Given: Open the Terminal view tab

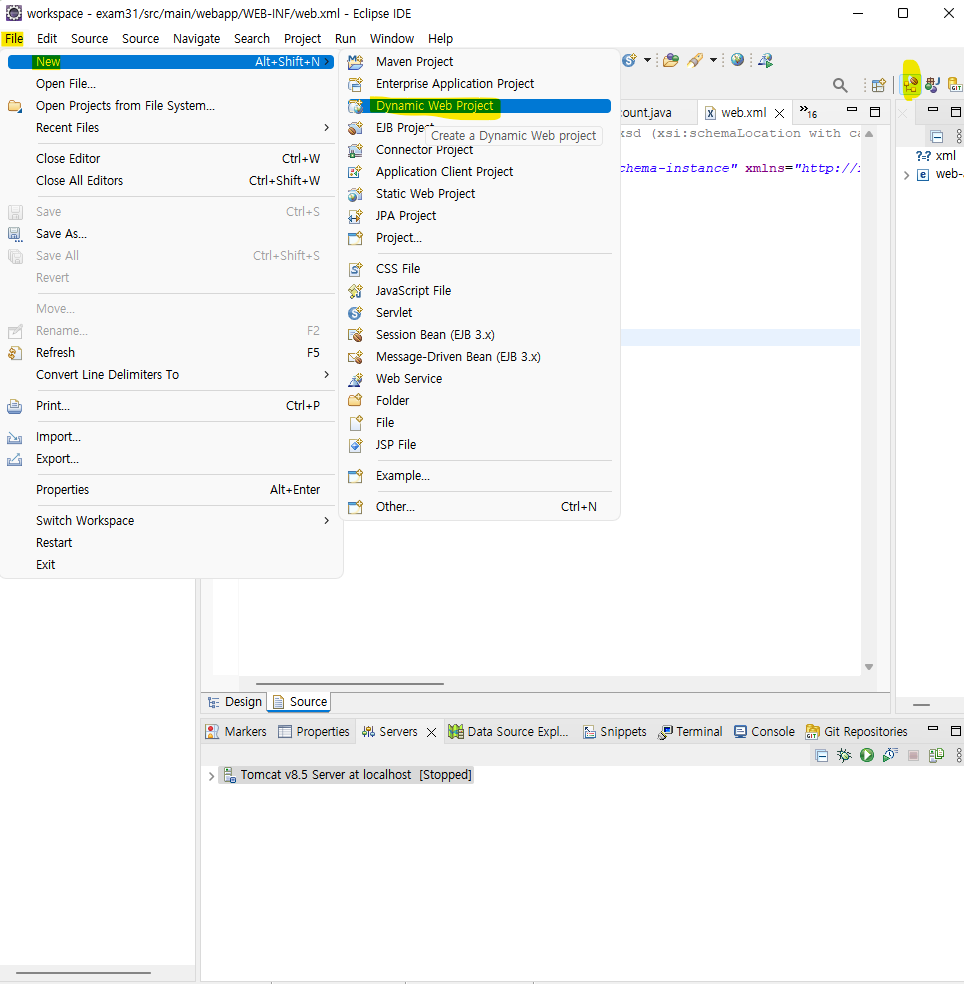Looking at the screenshot, I should click(x=690, y=732).
